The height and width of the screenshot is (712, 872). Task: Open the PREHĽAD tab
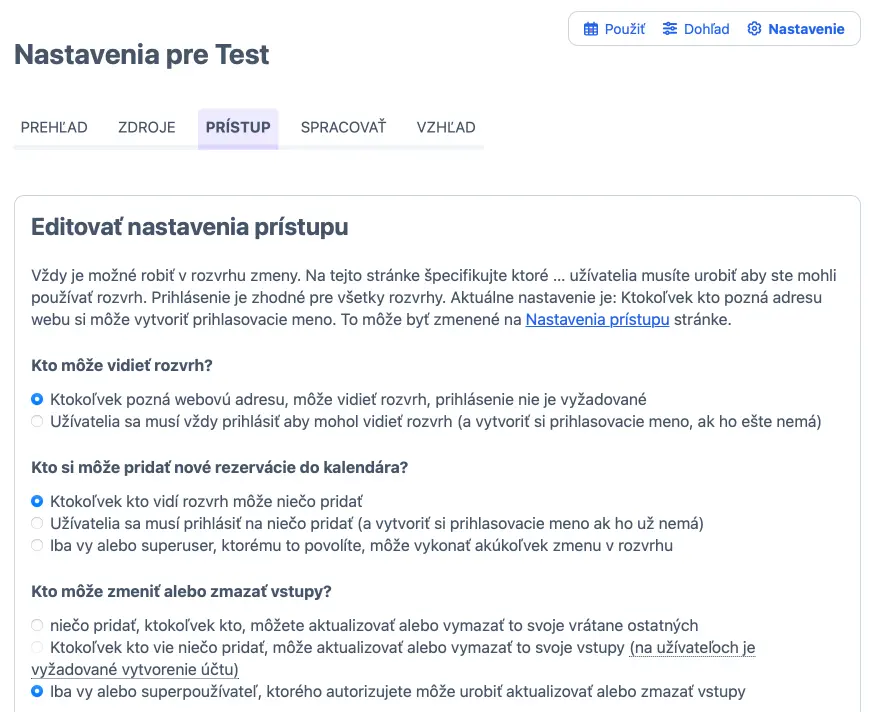[54, 127]
